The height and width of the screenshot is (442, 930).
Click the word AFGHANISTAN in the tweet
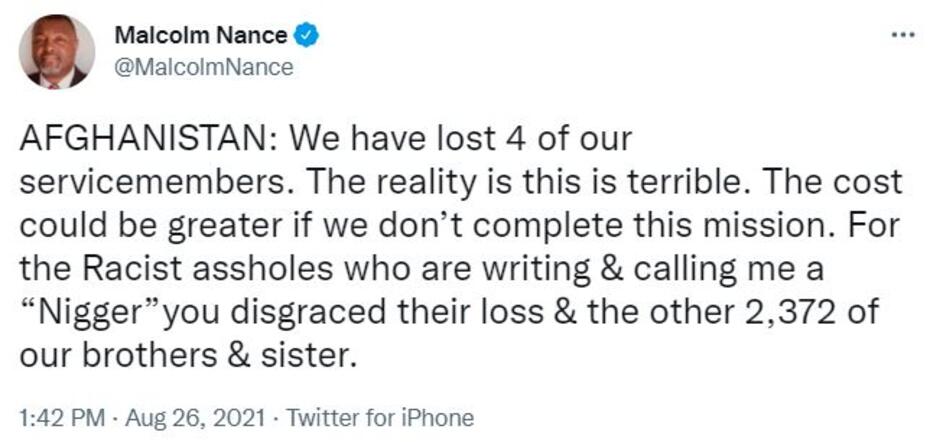138,138
